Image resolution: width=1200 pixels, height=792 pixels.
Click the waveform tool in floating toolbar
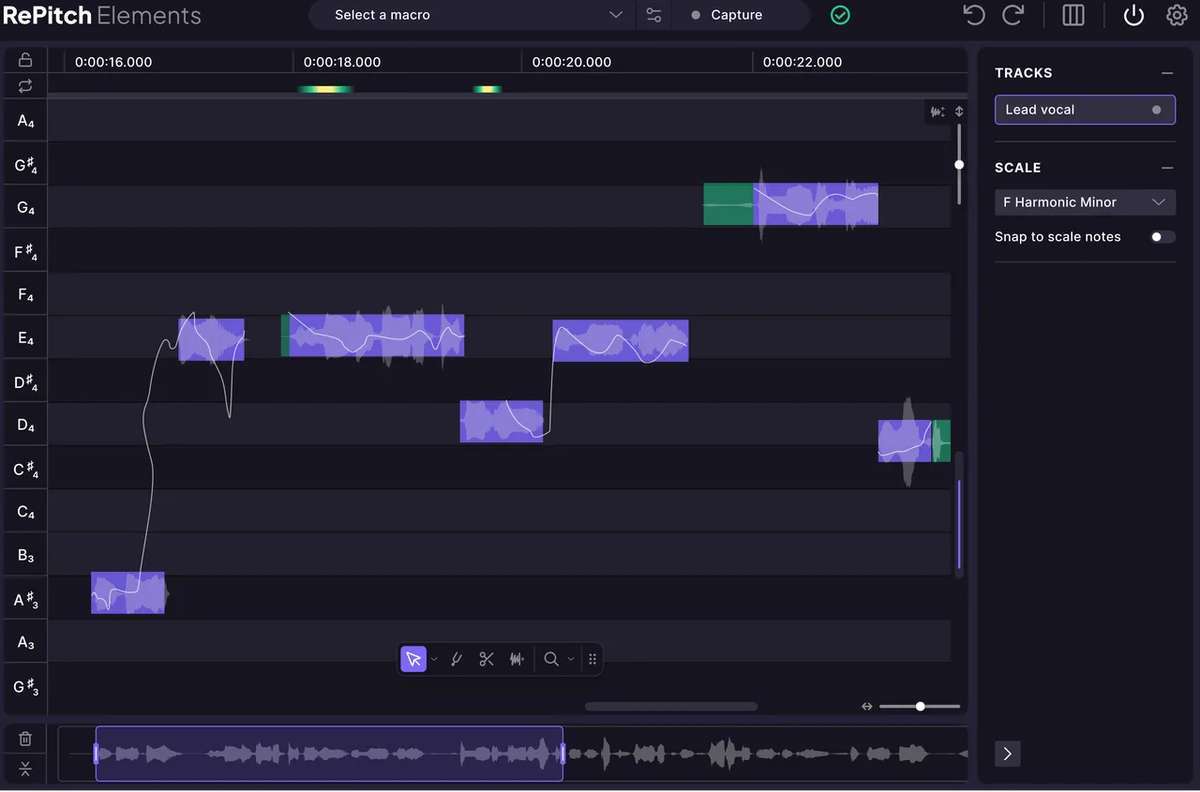pos(517,659)
